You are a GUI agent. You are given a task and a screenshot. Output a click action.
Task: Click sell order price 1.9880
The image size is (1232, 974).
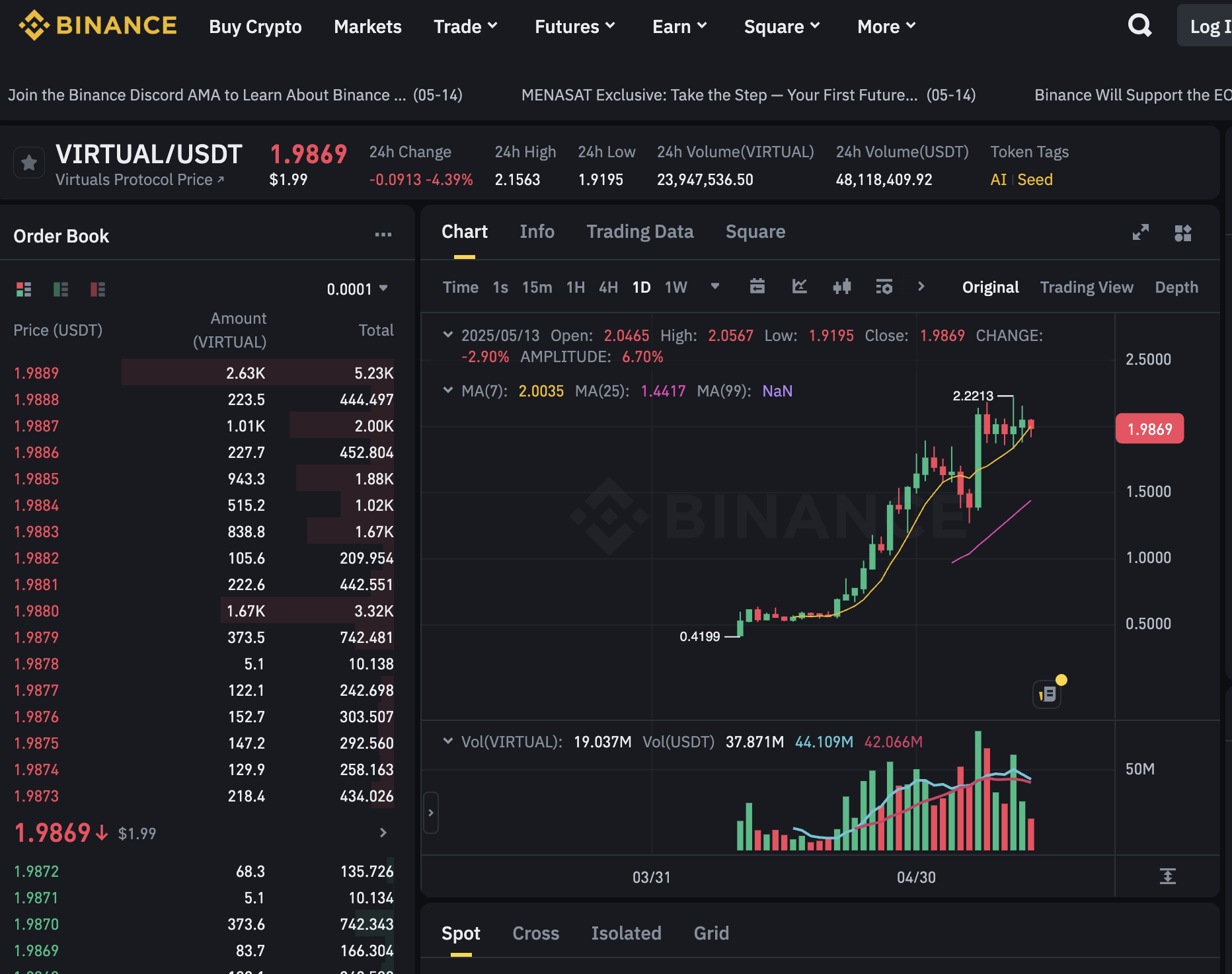[x=36, y=611]
